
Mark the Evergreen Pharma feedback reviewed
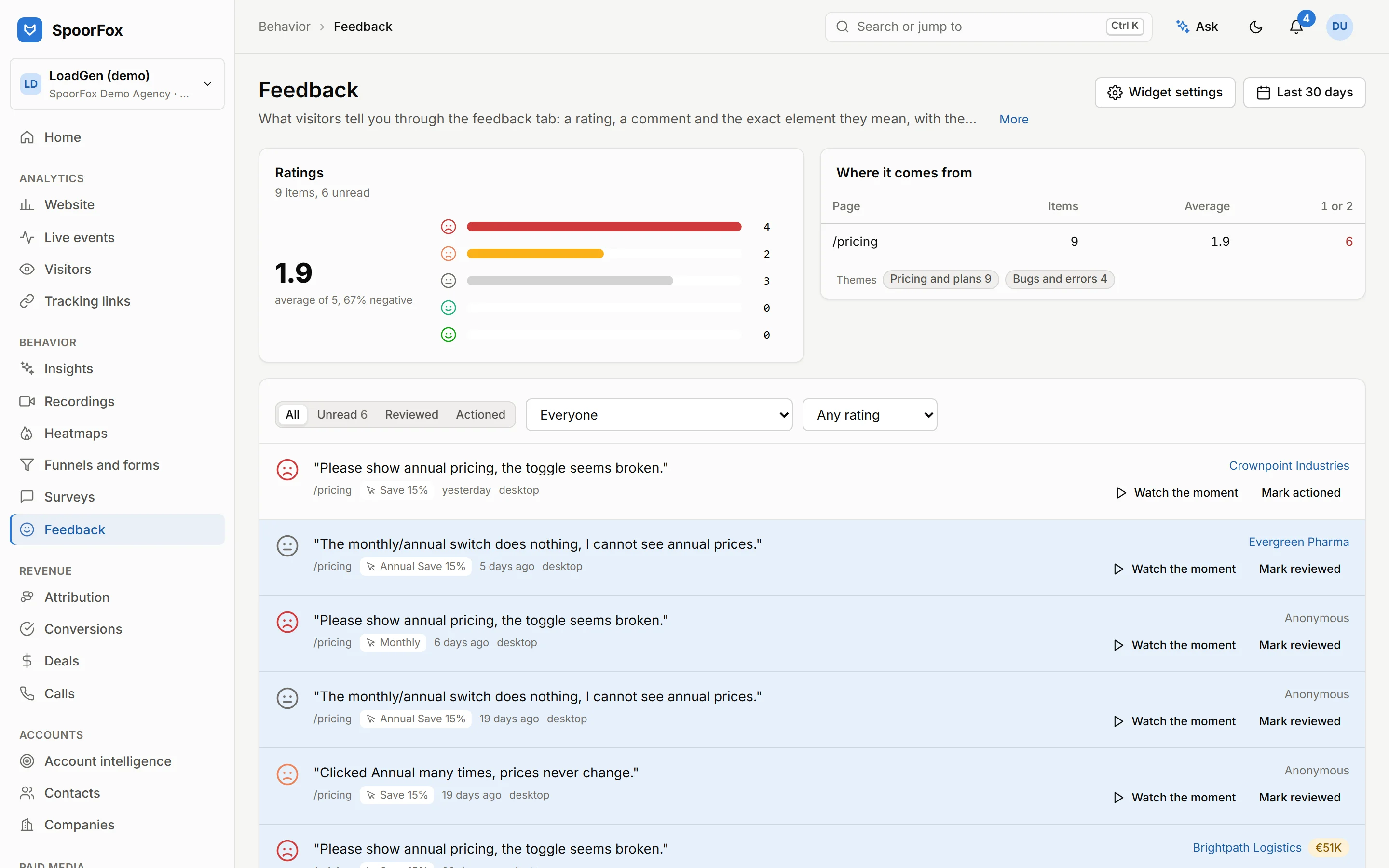(1299, 569)
